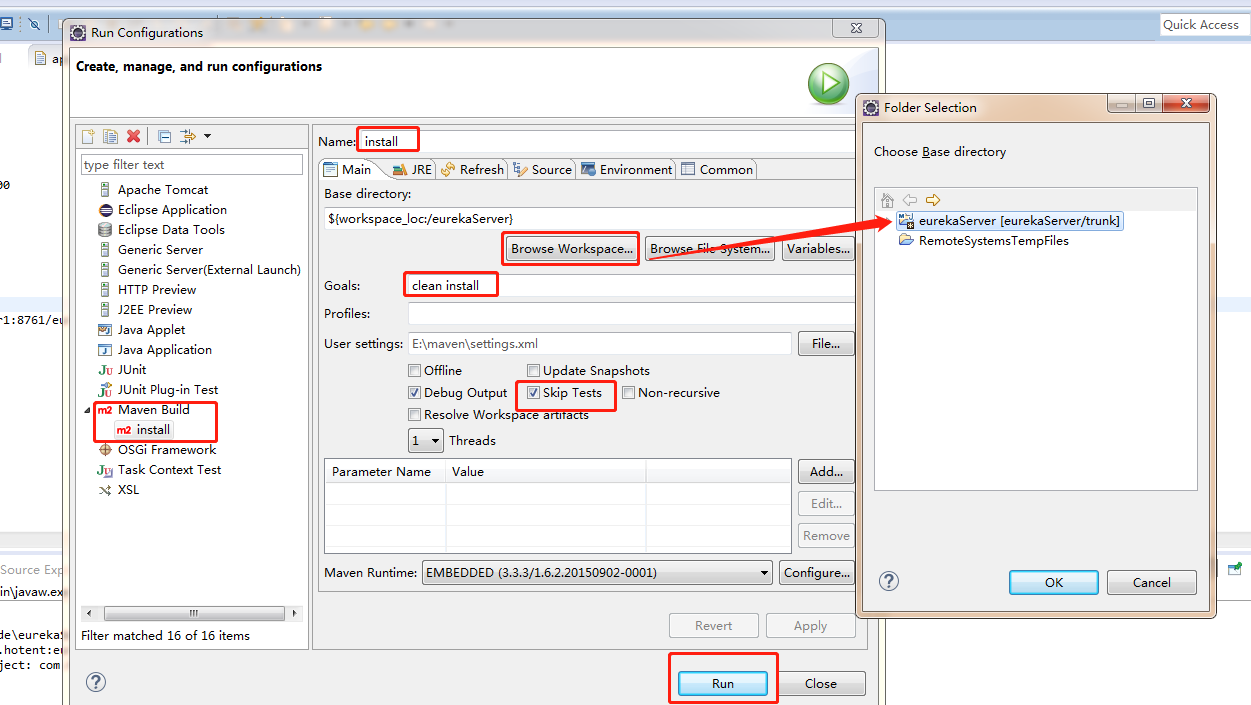
Task: Open the Environment tab
Action: point(626,170)
